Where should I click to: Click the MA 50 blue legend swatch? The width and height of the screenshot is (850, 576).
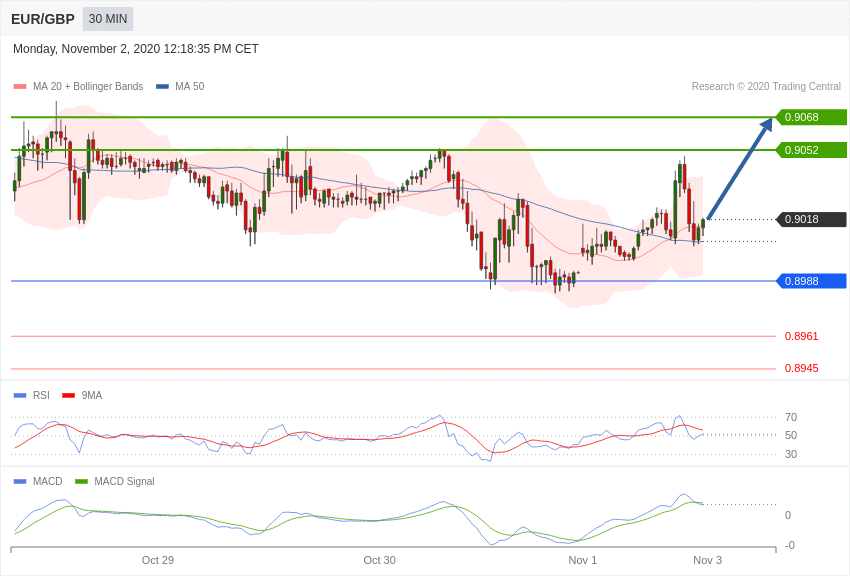pyautogui.click(x=162, y=86)
